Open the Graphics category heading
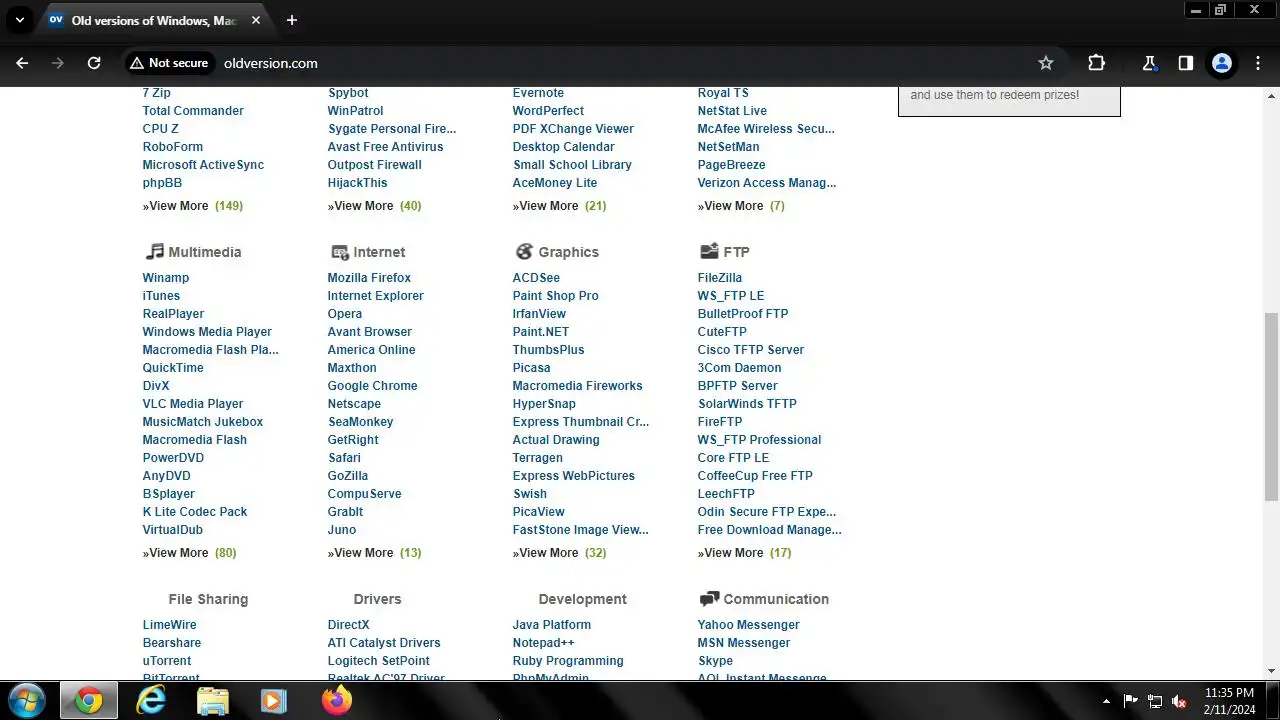The image size is (1280, 720). click(x=568, y=252)
